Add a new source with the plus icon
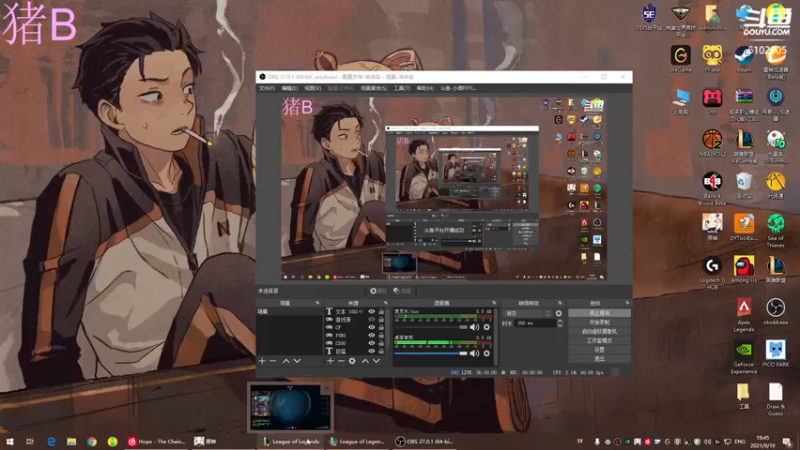 [x=330, y=361]
